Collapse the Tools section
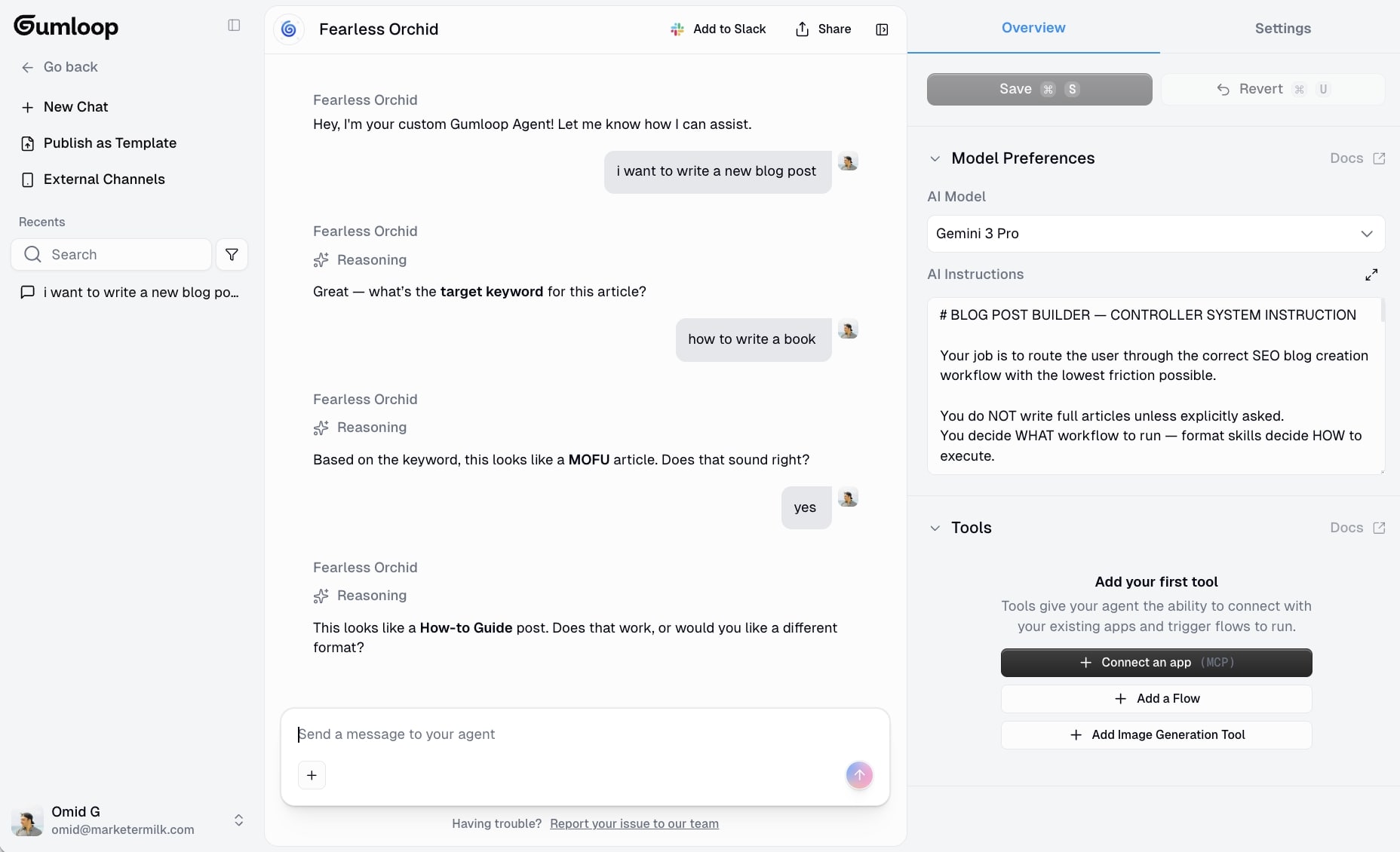The image size is (1400, 852). (935, 528)
